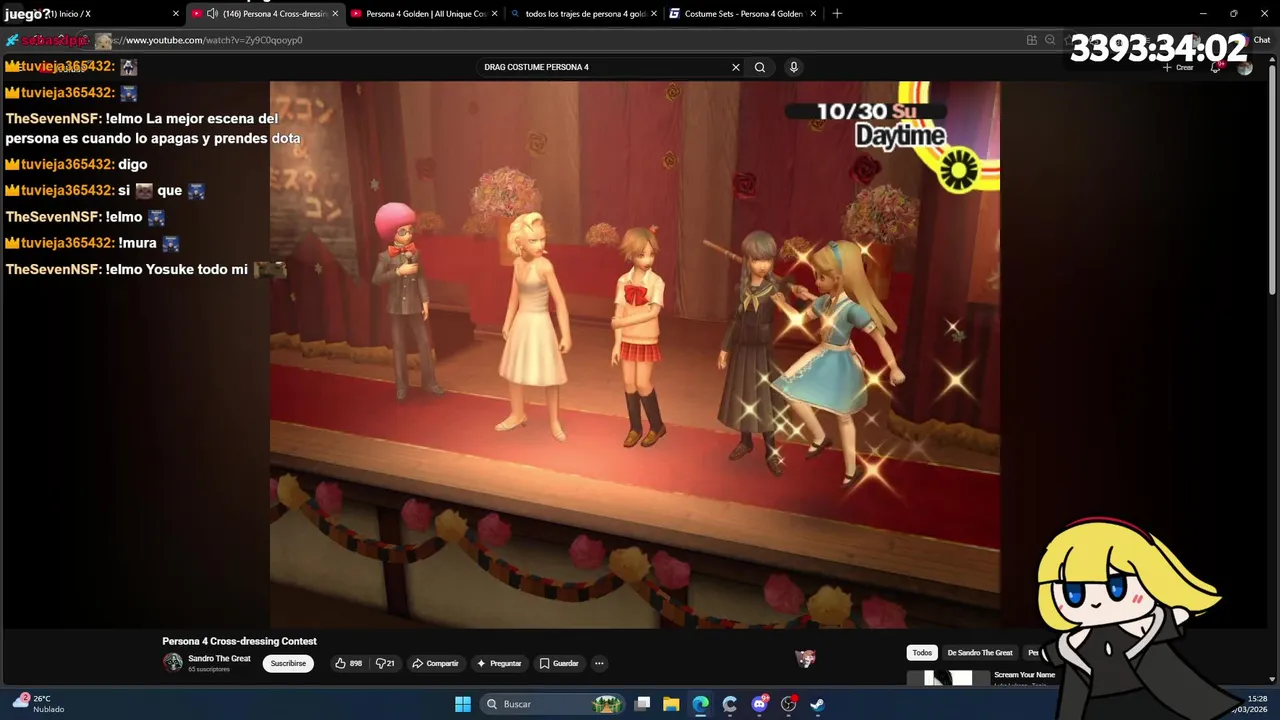Mute the audio-playing tab speaker icon
The width and height of the screenshot is (1280, 720).
(x=212, y=14)
